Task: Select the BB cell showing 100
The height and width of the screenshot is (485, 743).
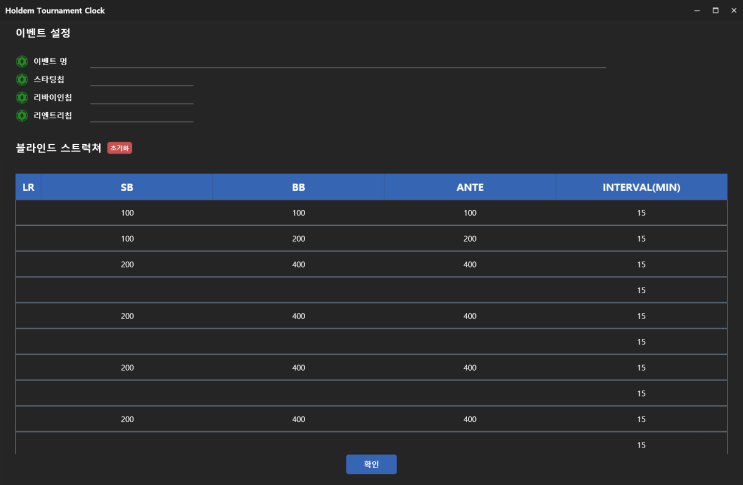Action: (299, 213)
